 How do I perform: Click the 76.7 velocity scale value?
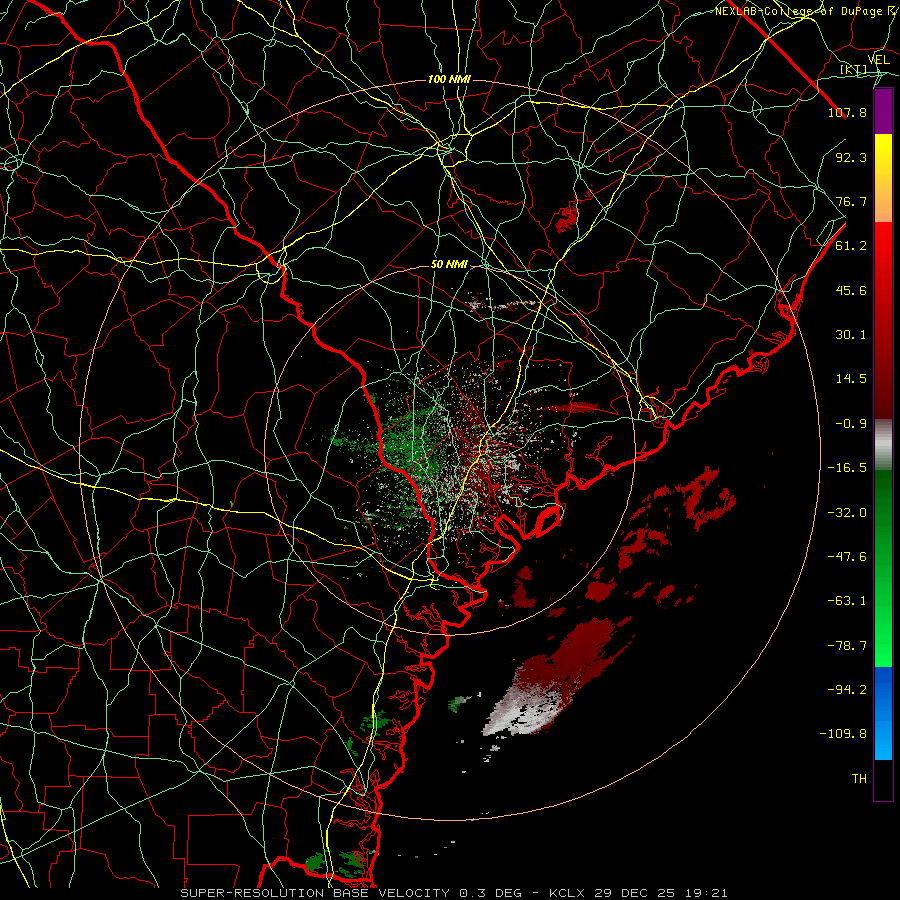point(851,201)
